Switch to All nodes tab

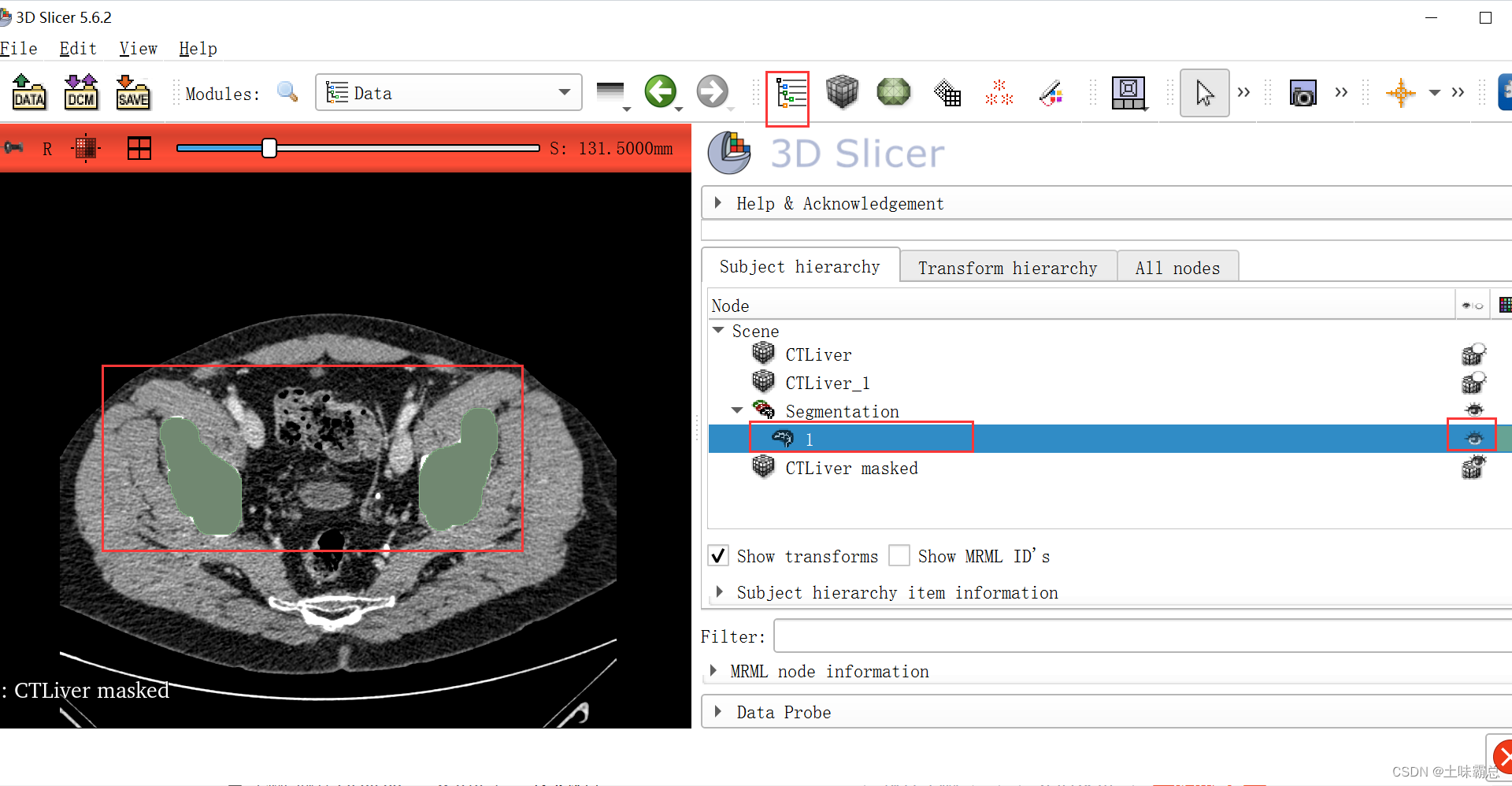(x=1178, y=268)
